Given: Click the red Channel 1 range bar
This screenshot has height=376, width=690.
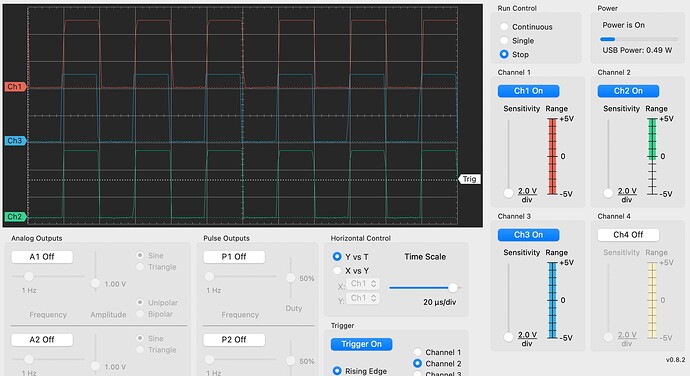Looking at the screenshot, I should pos(552,156).
